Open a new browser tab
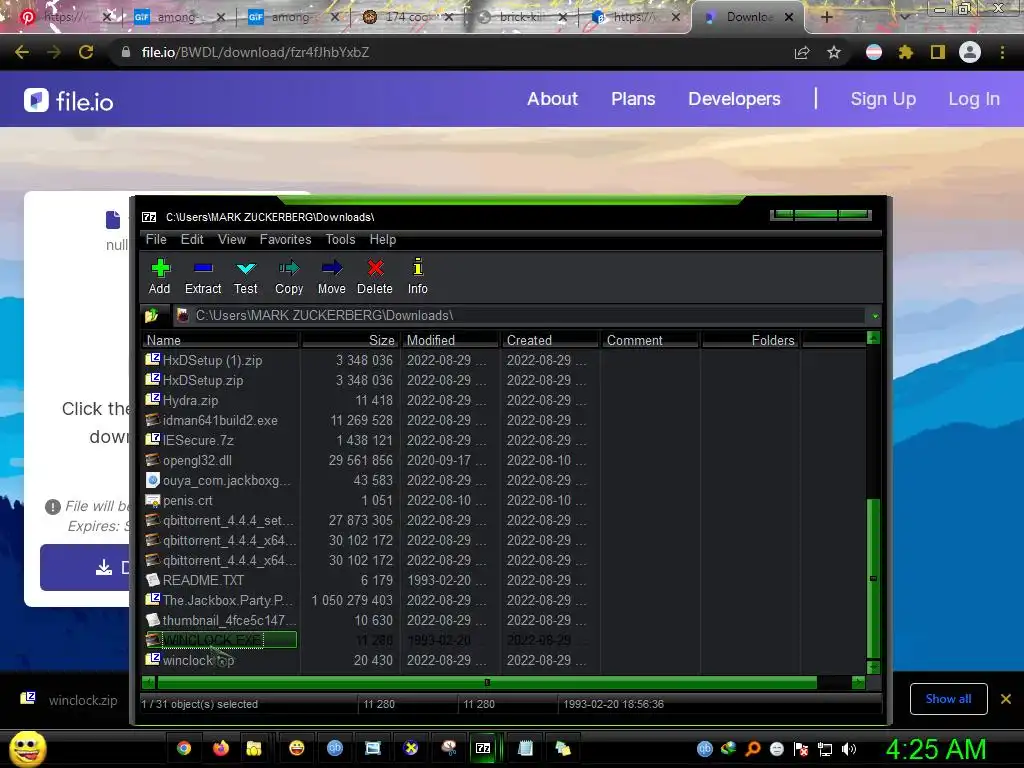The height and width of the screenshot is (768, 1024). pyautogui.click(x=826, y=17)
